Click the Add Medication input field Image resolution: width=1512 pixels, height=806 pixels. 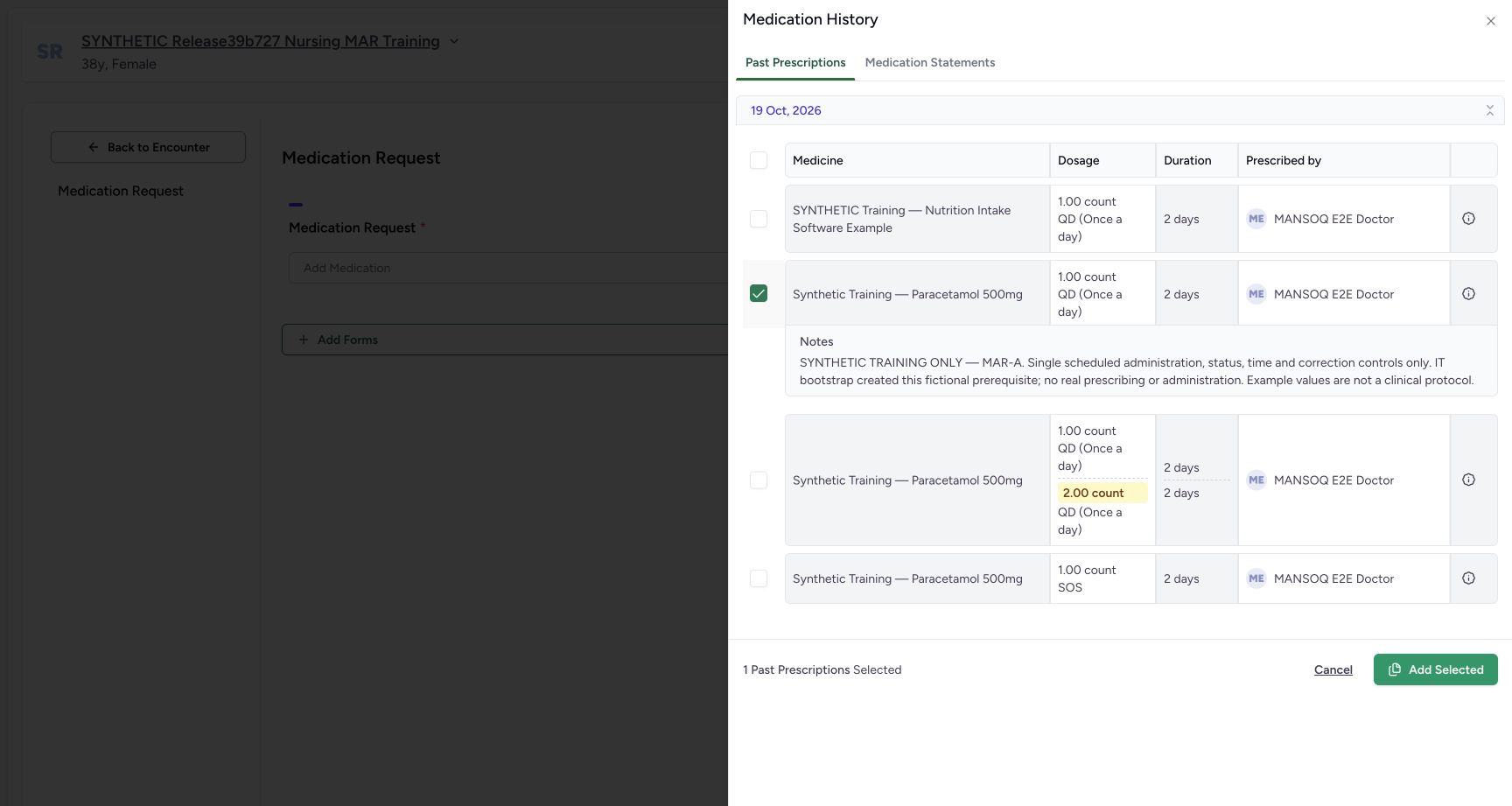508,268
